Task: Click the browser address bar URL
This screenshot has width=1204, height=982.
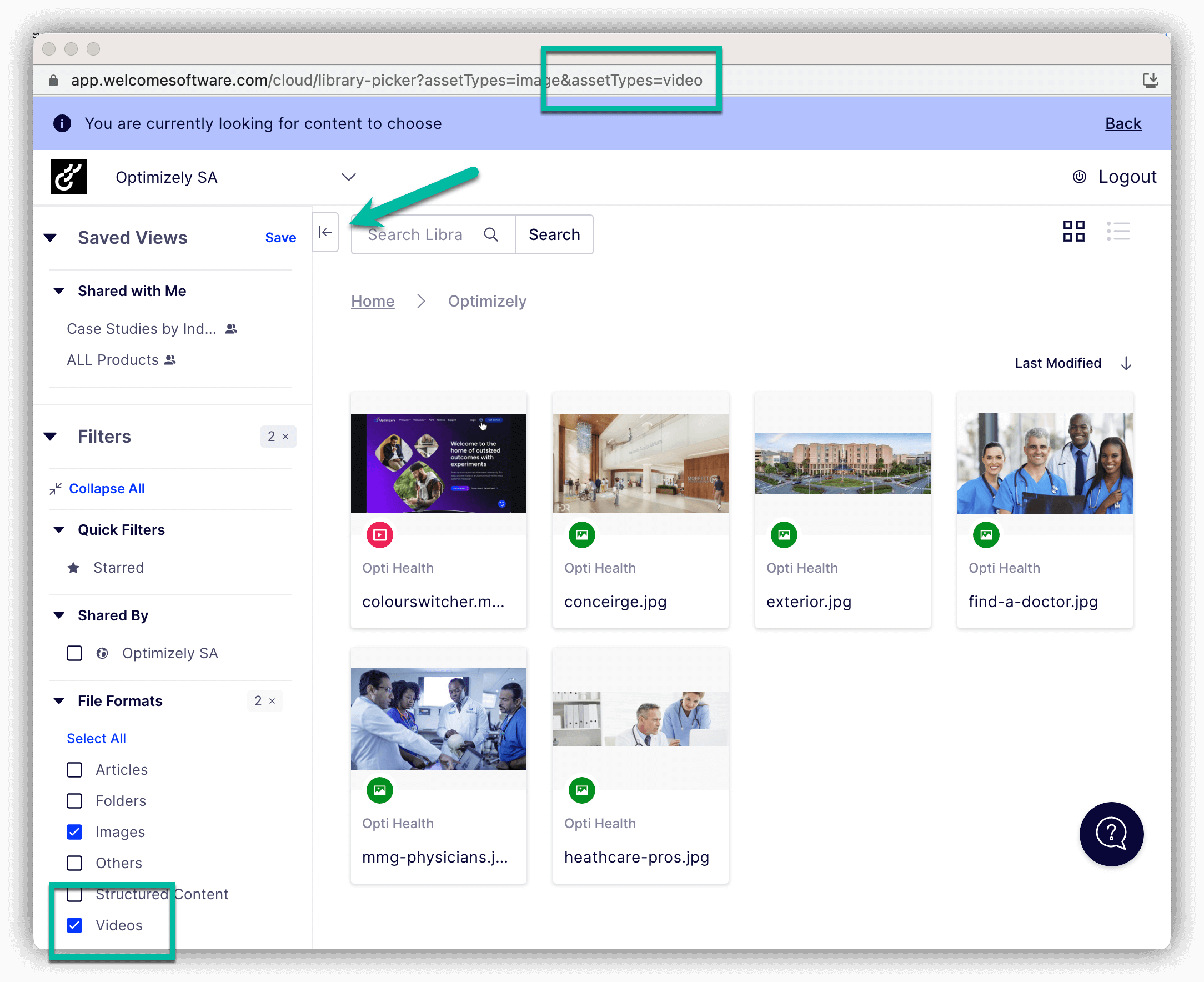Action: [x=387, y=81]
